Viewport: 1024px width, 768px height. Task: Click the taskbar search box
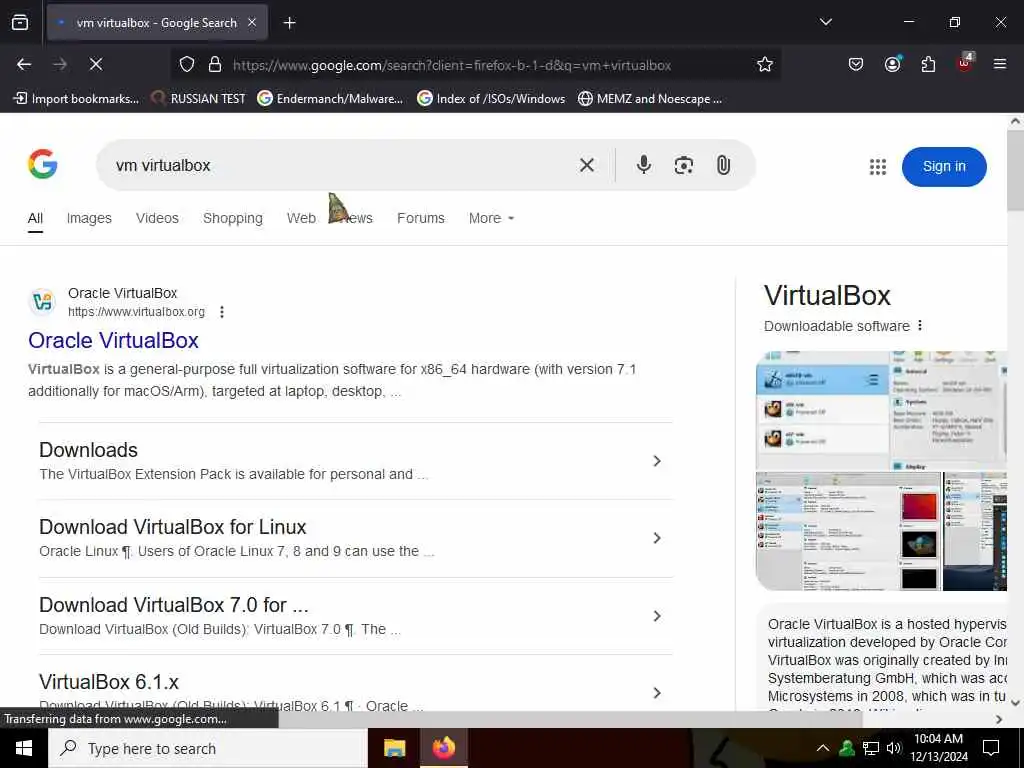coord(208,748)
